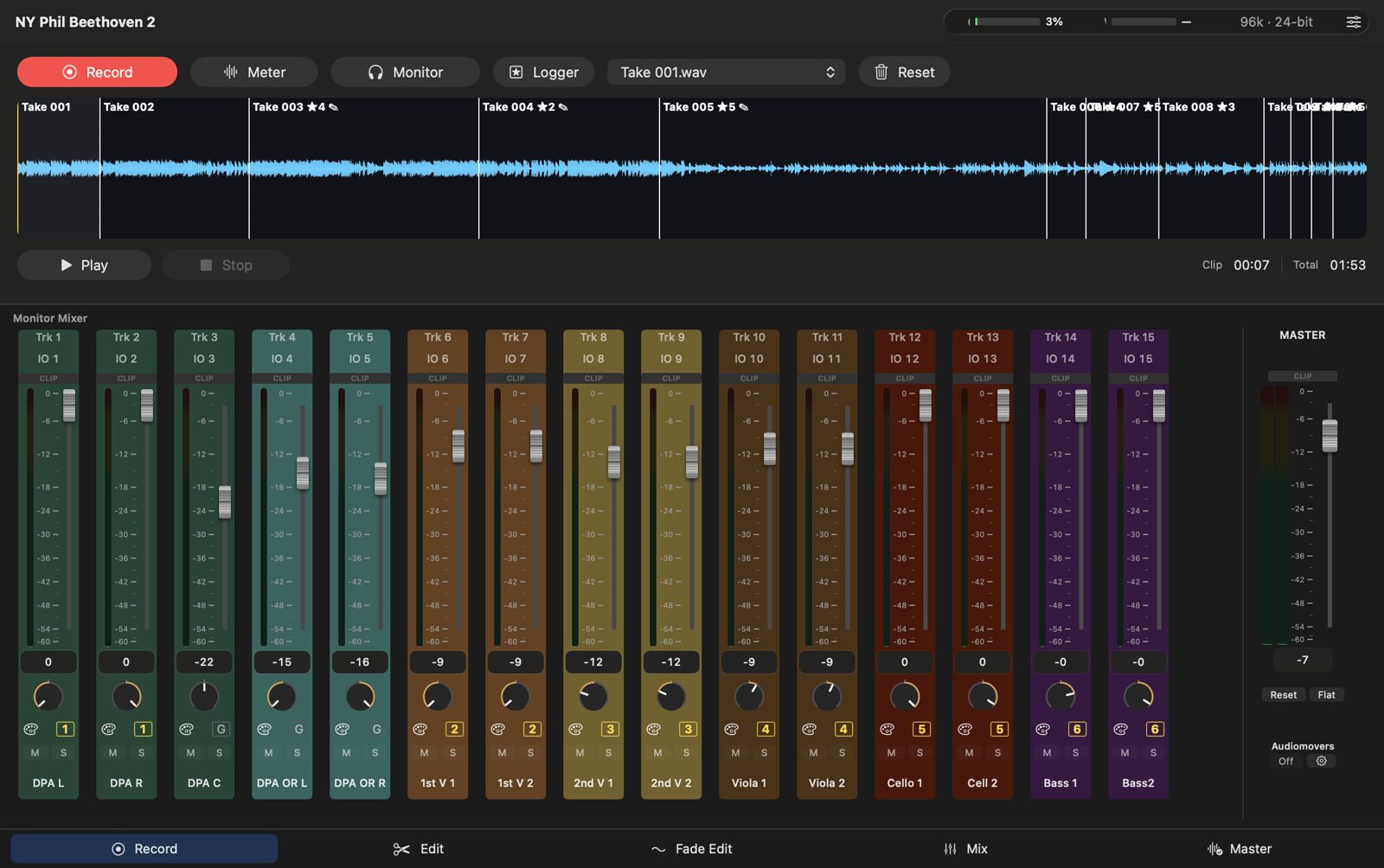The image size is (1384, 868).
Task: Select the Take 002 marker in the waveform
Action: pos(129,107)
